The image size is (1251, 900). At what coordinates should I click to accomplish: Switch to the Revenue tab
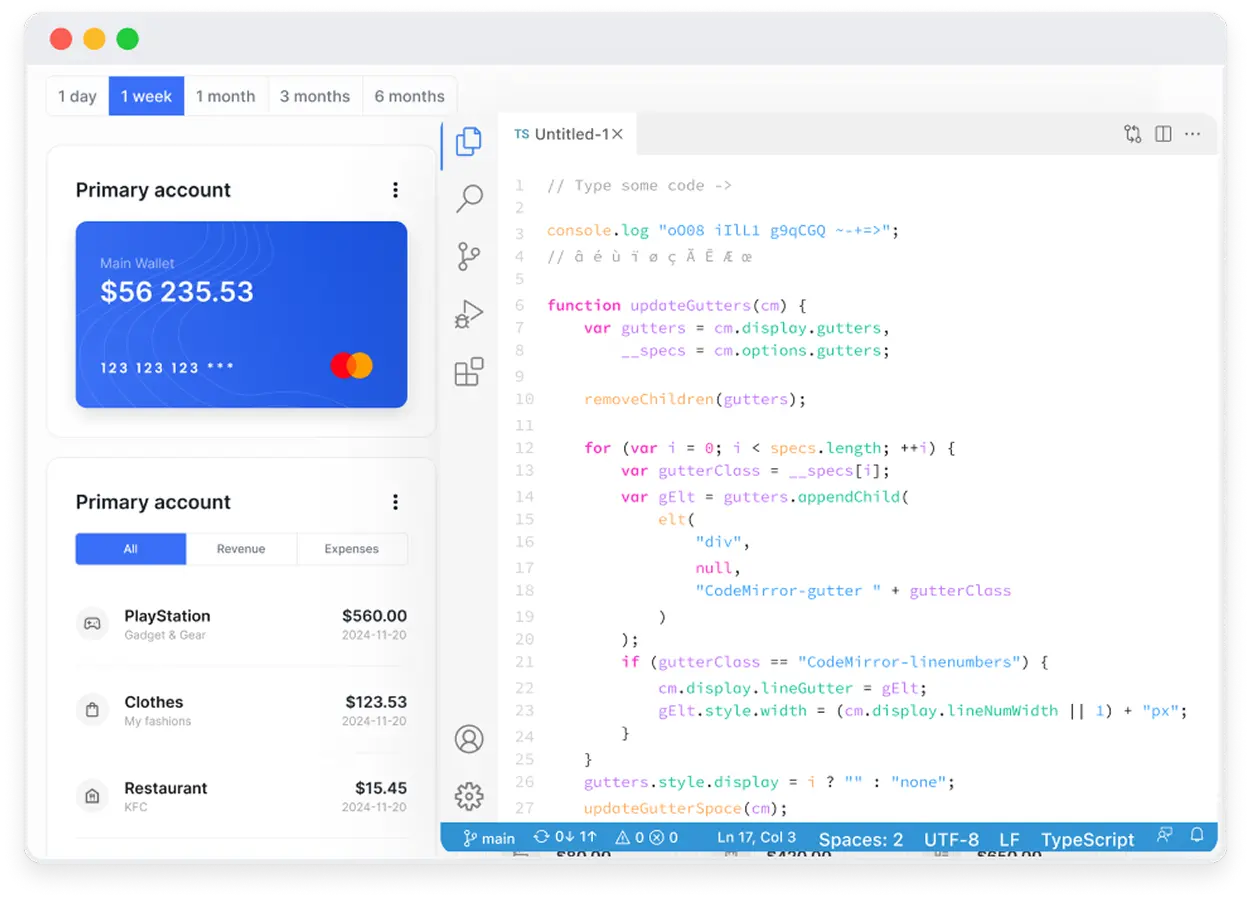(241, 549)
